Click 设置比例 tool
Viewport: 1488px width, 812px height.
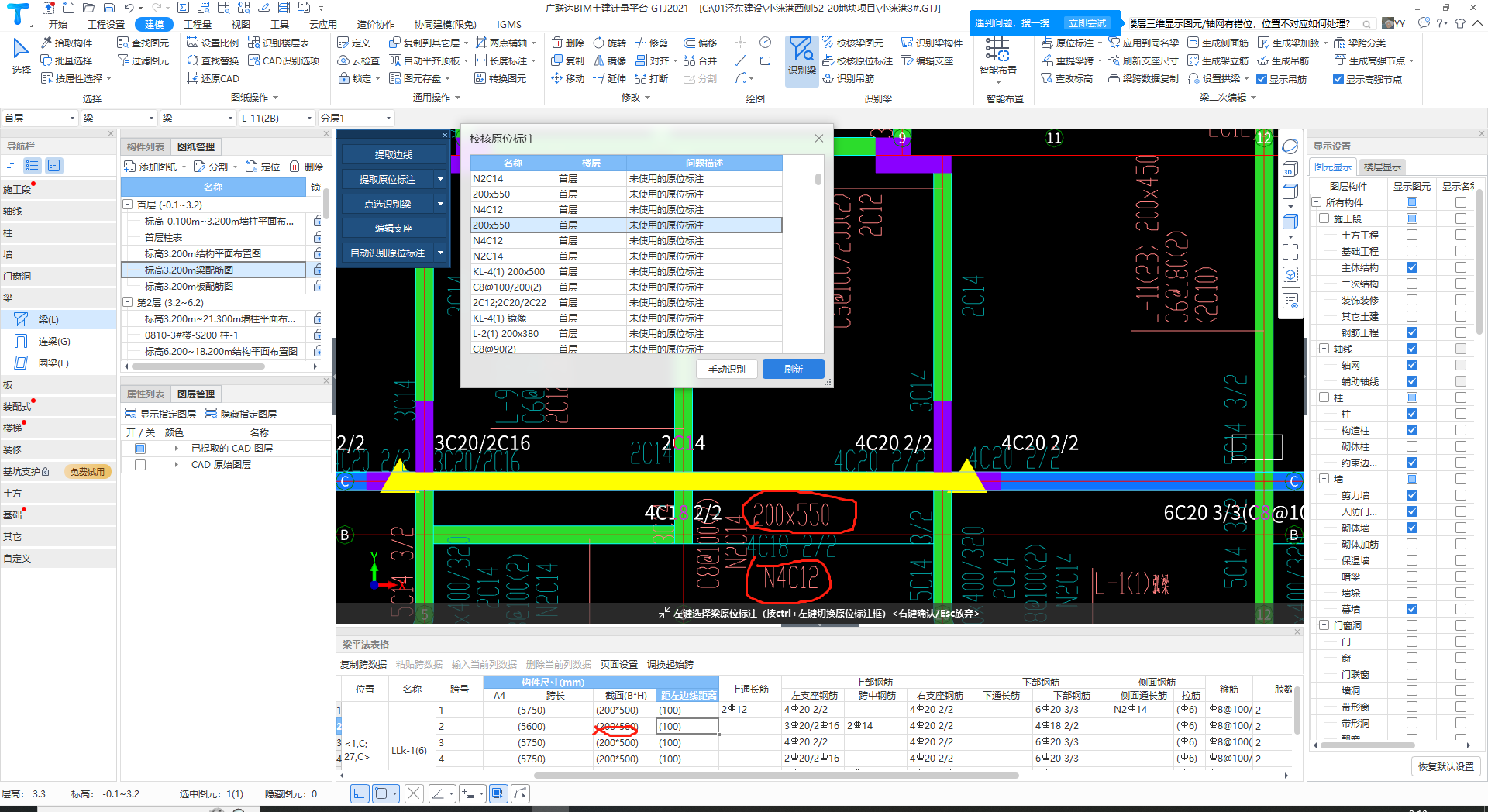pyautogui.click(x=212, y=43)
